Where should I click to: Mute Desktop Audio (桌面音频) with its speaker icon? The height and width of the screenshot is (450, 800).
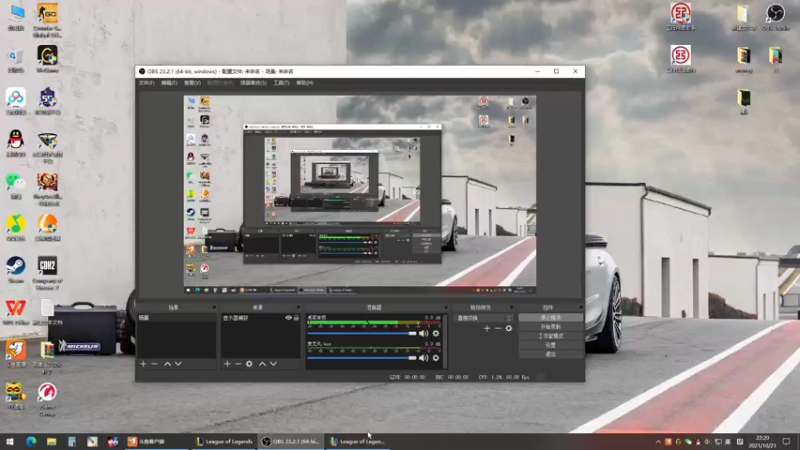[x=423, y=333]
